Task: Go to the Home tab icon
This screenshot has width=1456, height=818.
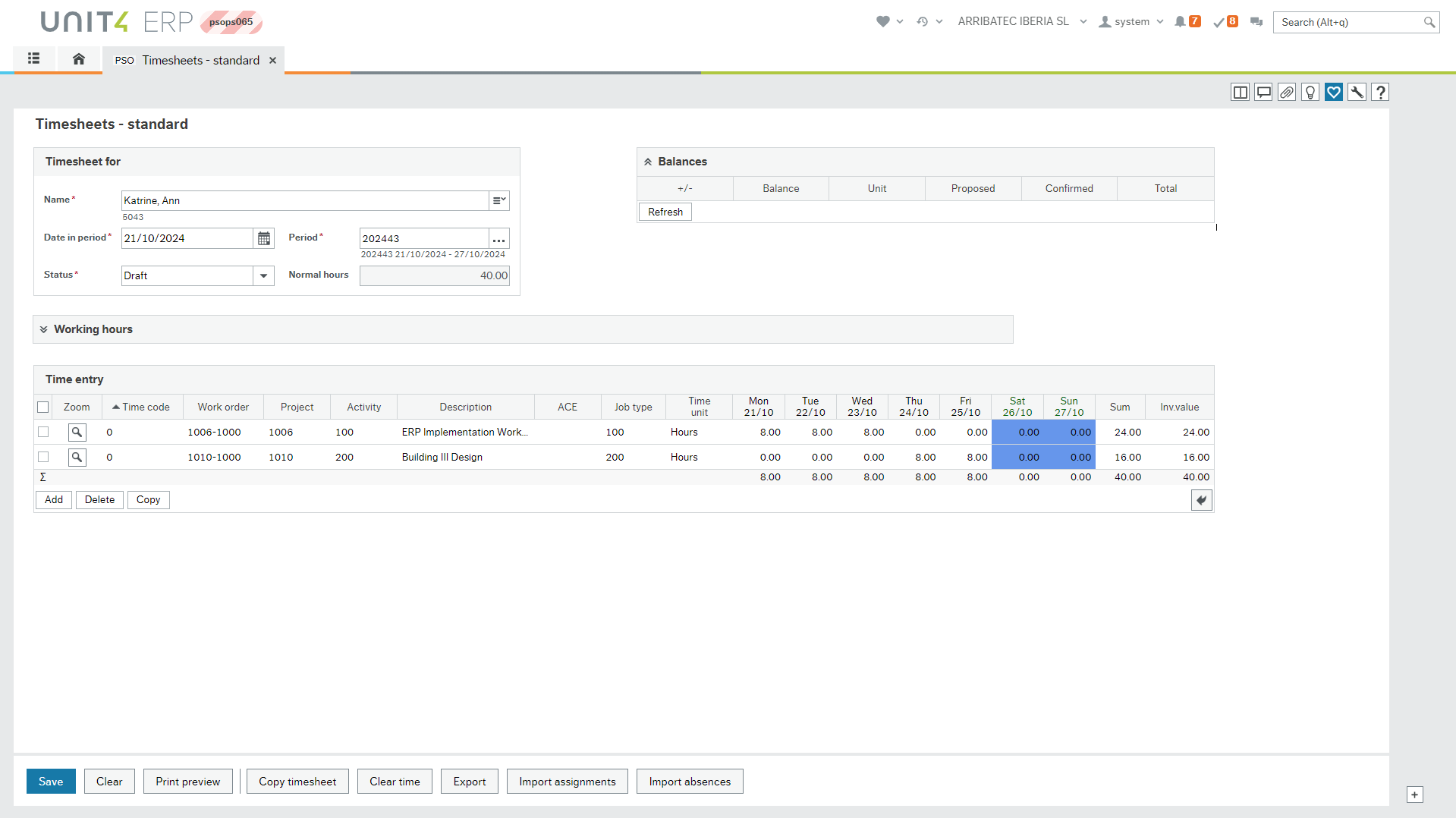Action: coord(78,58)
